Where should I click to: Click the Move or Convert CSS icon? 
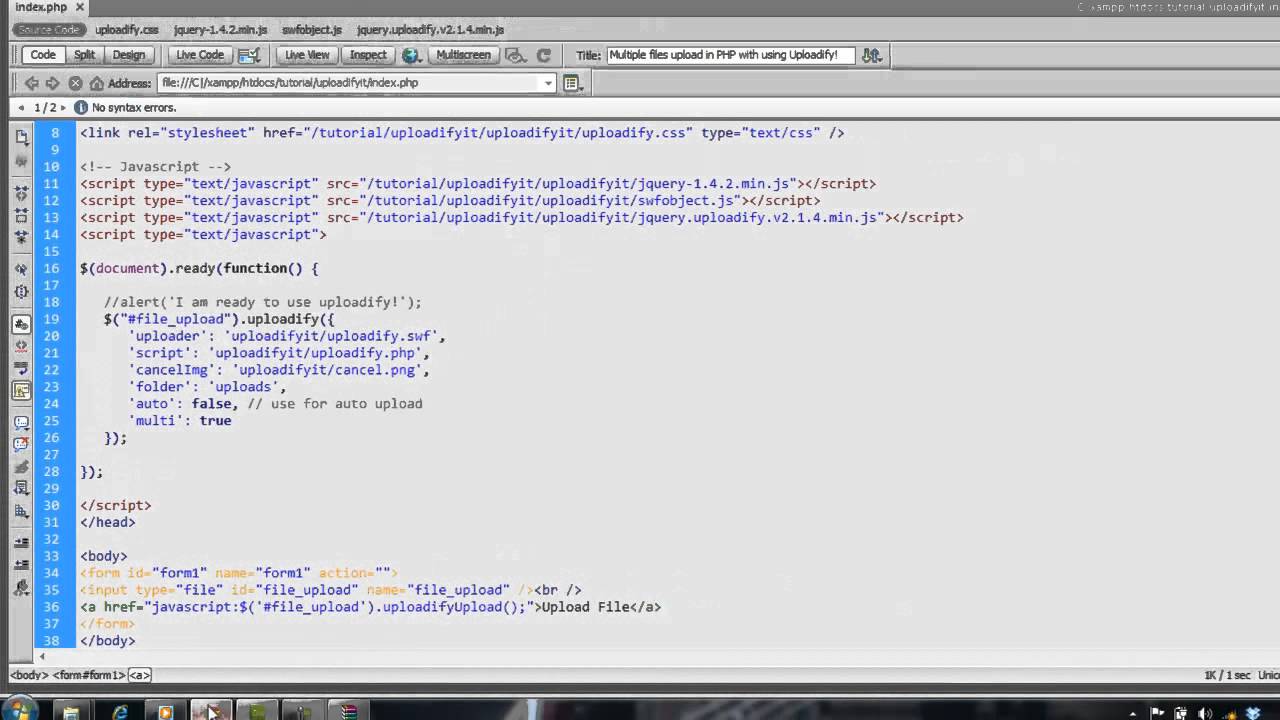(x=21, y=511)
